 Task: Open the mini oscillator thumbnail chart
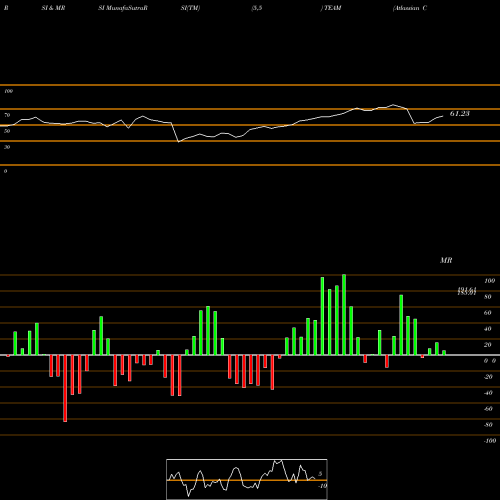click(247, 479)
